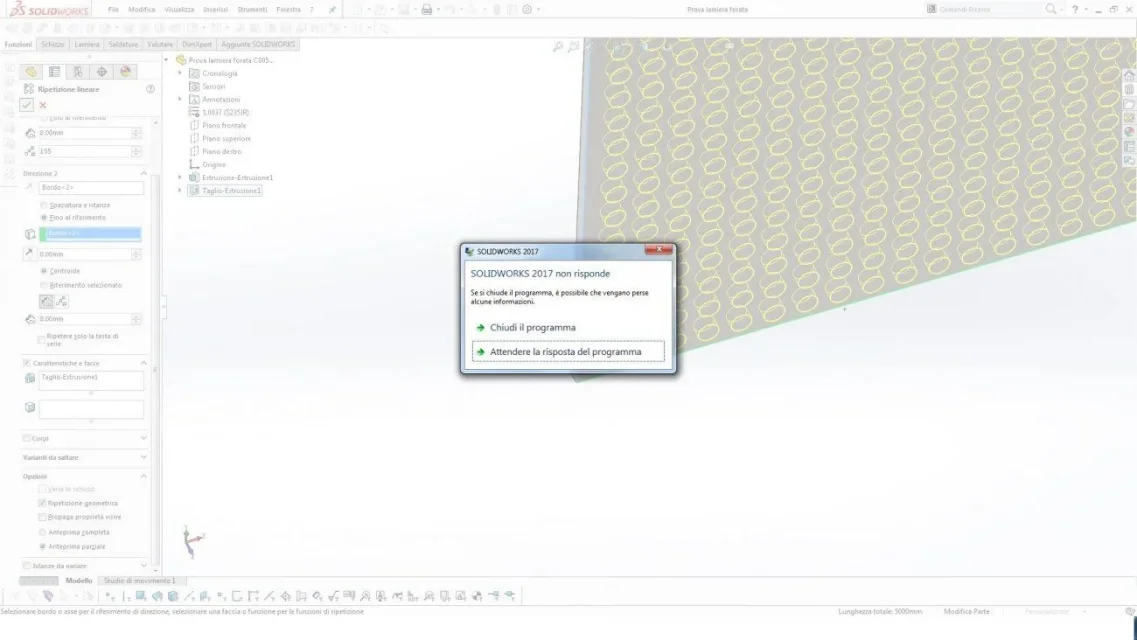Toggle Caratteristiche e facce checkbox

[27, 363]
